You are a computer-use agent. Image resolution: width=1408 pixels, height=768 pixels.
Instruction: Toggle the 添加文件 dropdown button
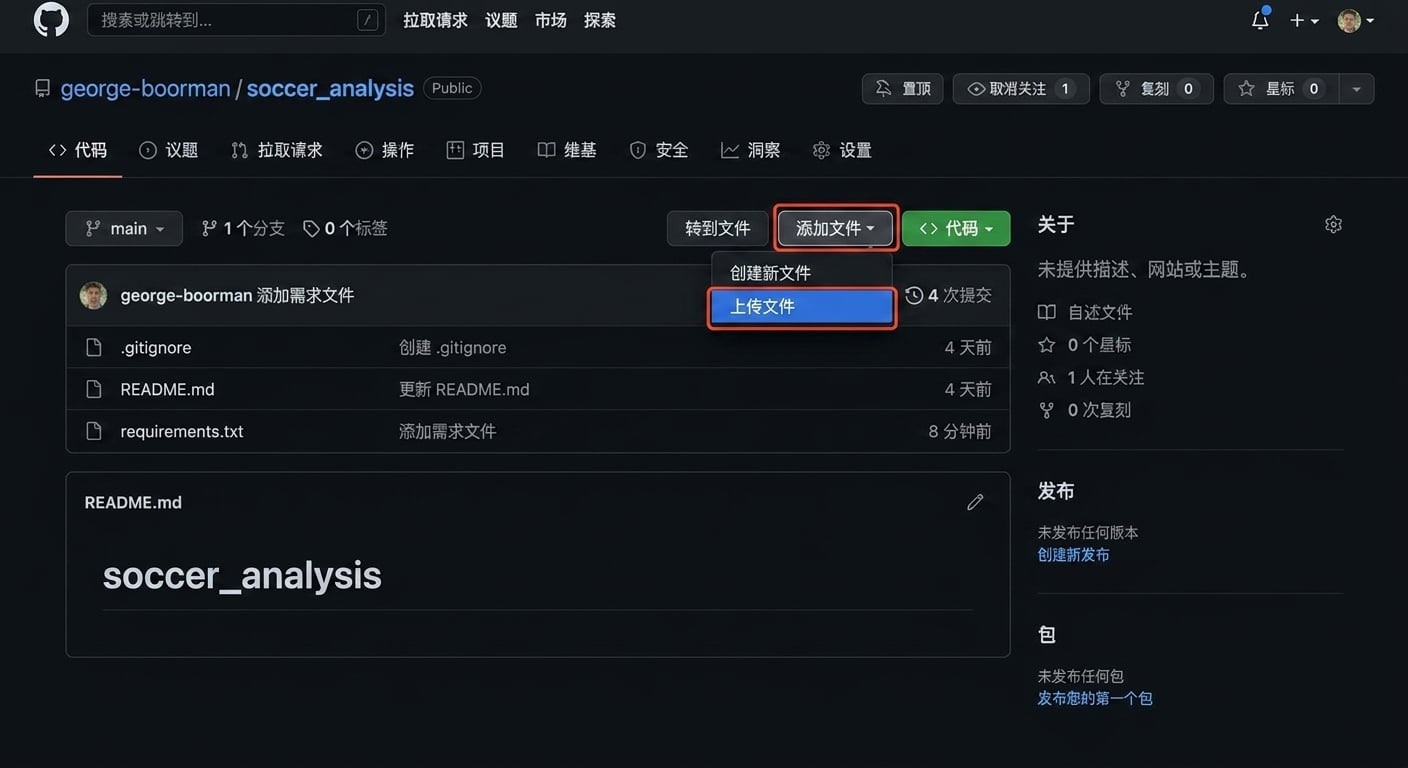835,228
